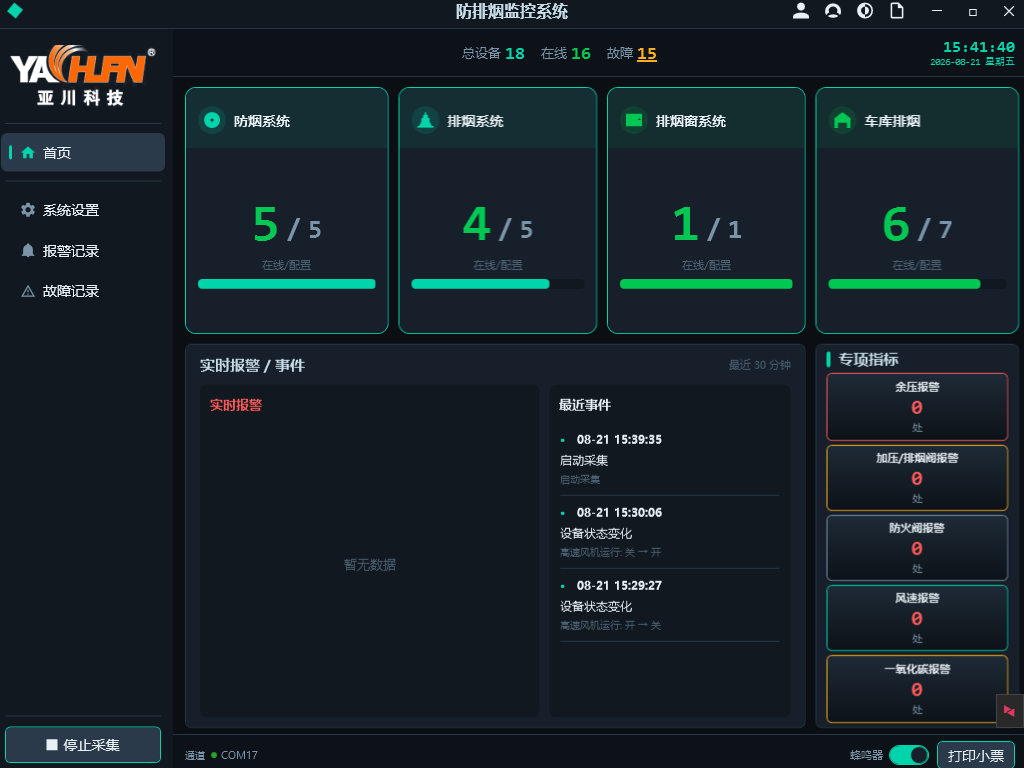This screenshot has height=768, width=1024.
Task: Click the 实时报警 heading
Action: tap(236, 405)
